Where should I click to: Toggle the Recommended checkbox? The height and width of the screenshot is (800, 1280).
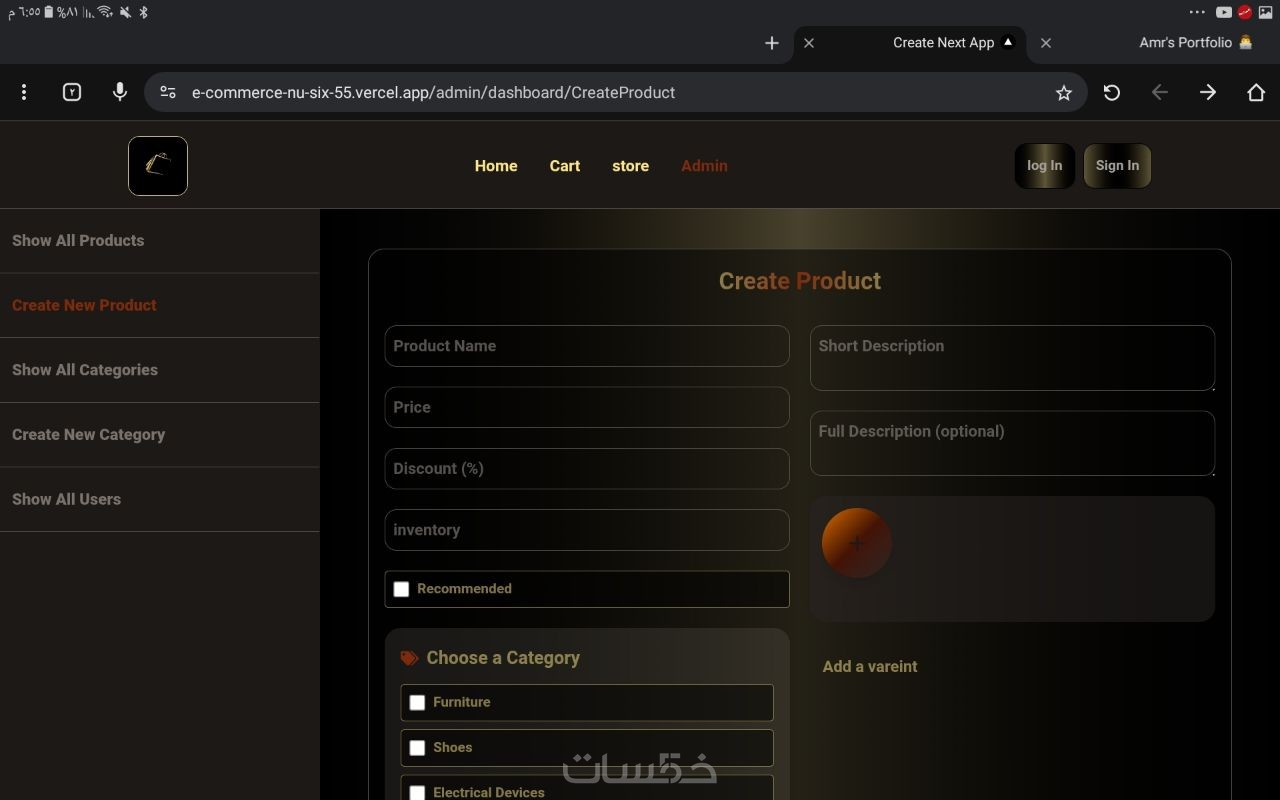pos(401,589)
